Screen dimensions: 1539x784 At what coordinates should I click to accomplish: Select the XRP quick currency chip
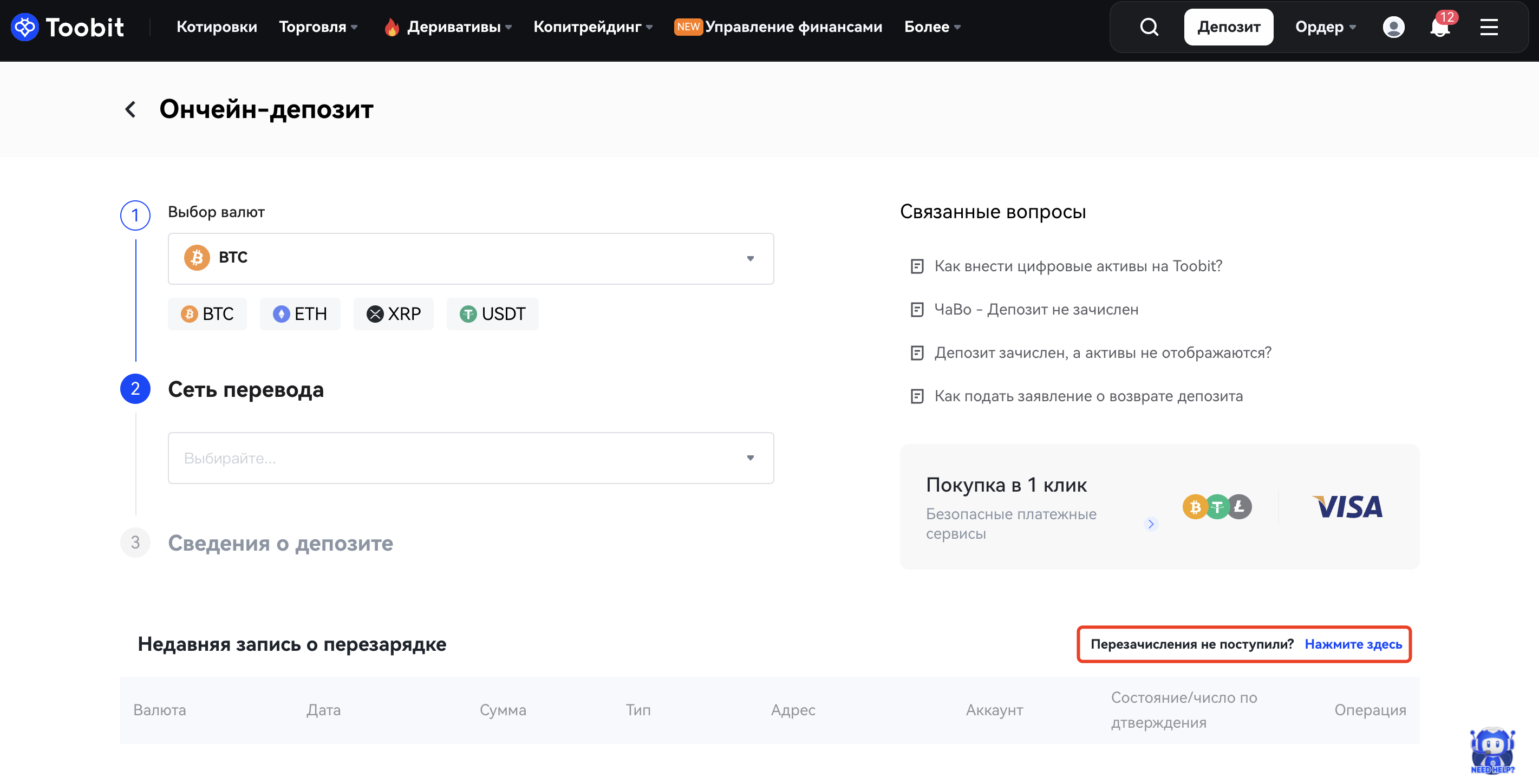click(x=393, y=313)
